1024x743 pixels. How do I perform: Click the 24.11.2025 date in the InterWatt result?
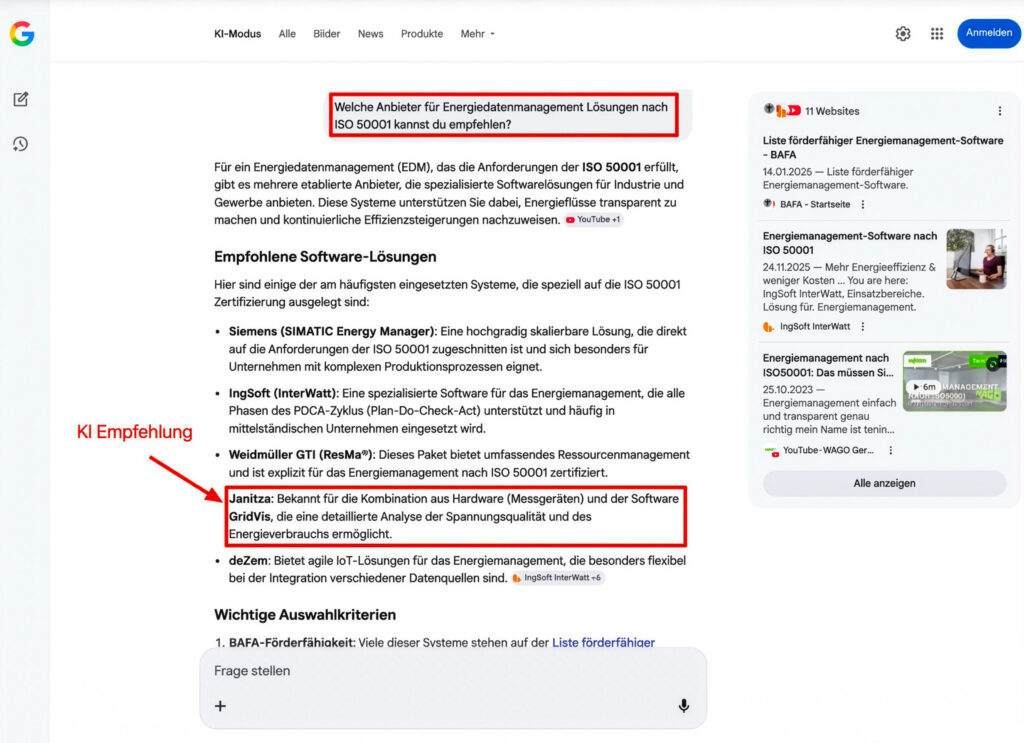point(786,267)
